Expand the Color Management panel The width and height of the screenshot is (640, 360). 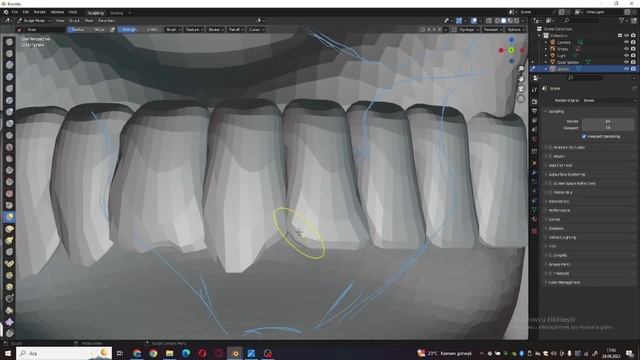(x=564, y=282)
